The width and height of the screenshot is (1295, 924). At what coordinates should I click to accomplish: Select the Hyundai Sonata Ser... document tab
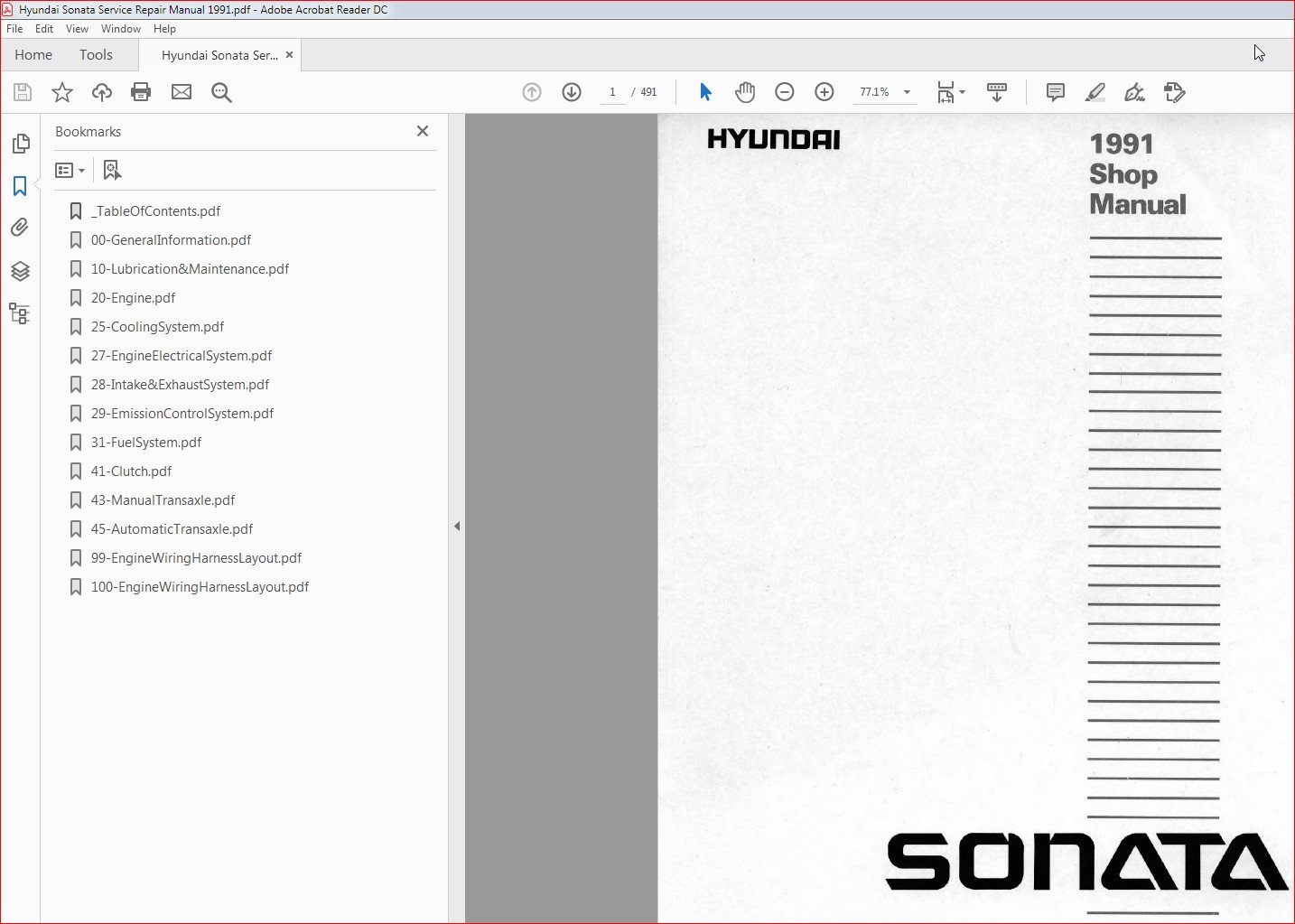219,55
